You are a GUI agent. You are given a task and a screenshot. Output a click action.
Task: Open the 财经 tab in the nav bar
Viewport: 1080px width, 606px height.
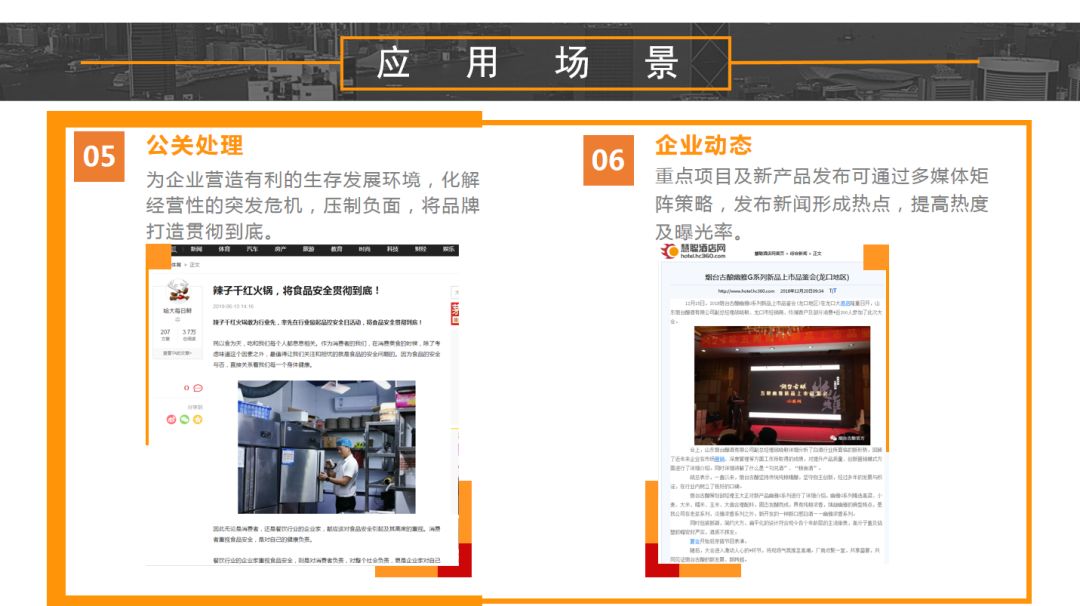[421, 249]
